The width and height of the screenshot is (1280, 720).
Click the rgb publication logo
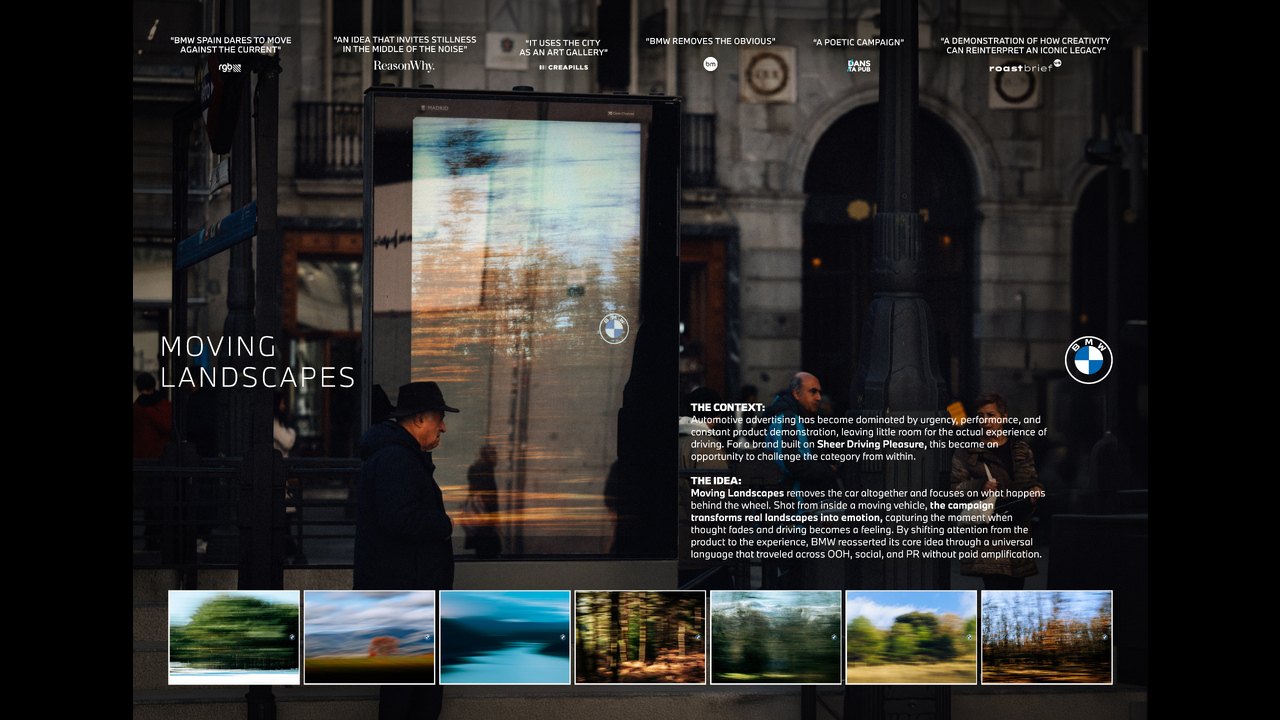click(x=230, y=68)
